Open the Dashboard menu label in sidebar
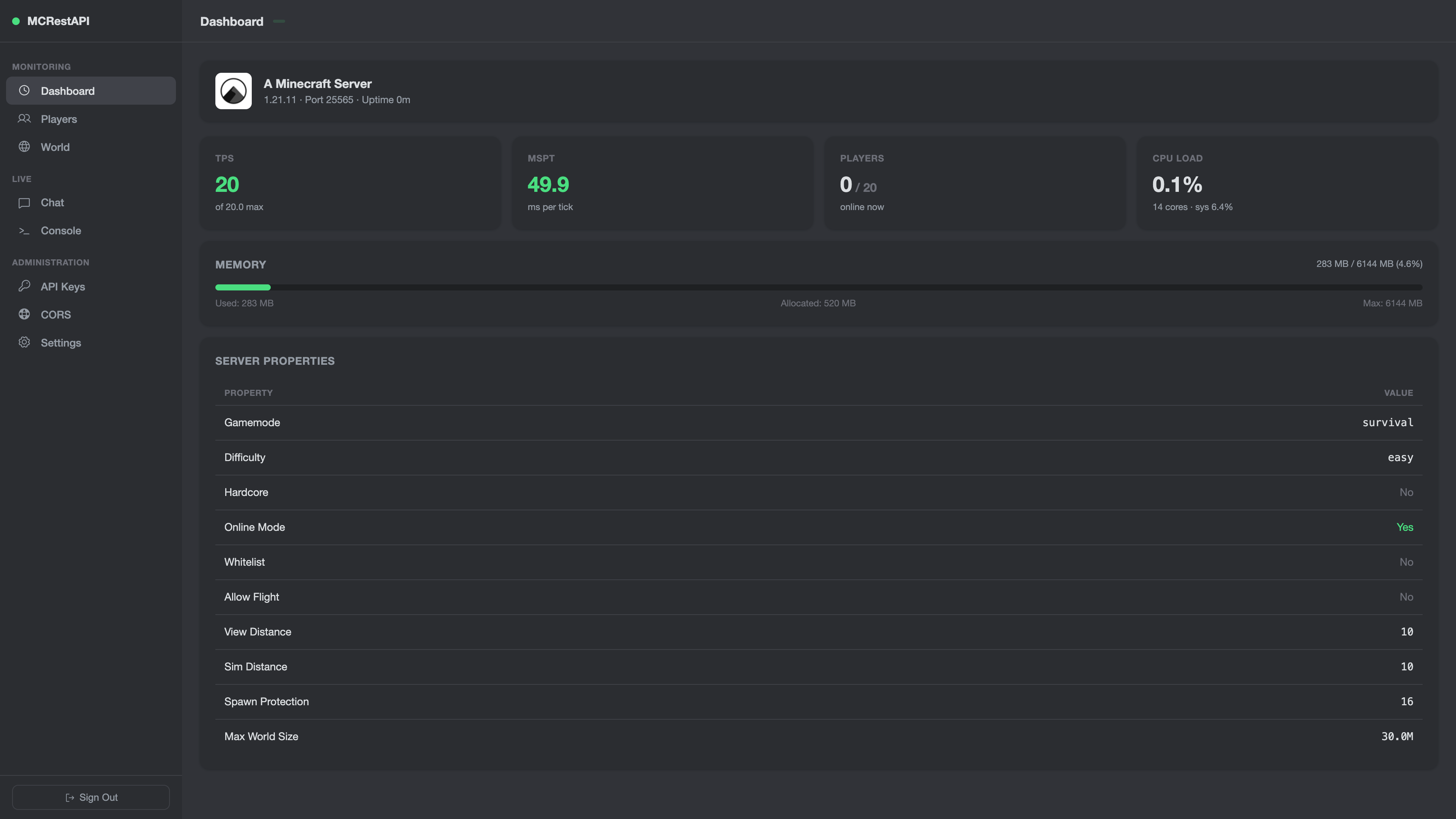This screenshot has width=1456, height=819. click(x=68, y=91)
